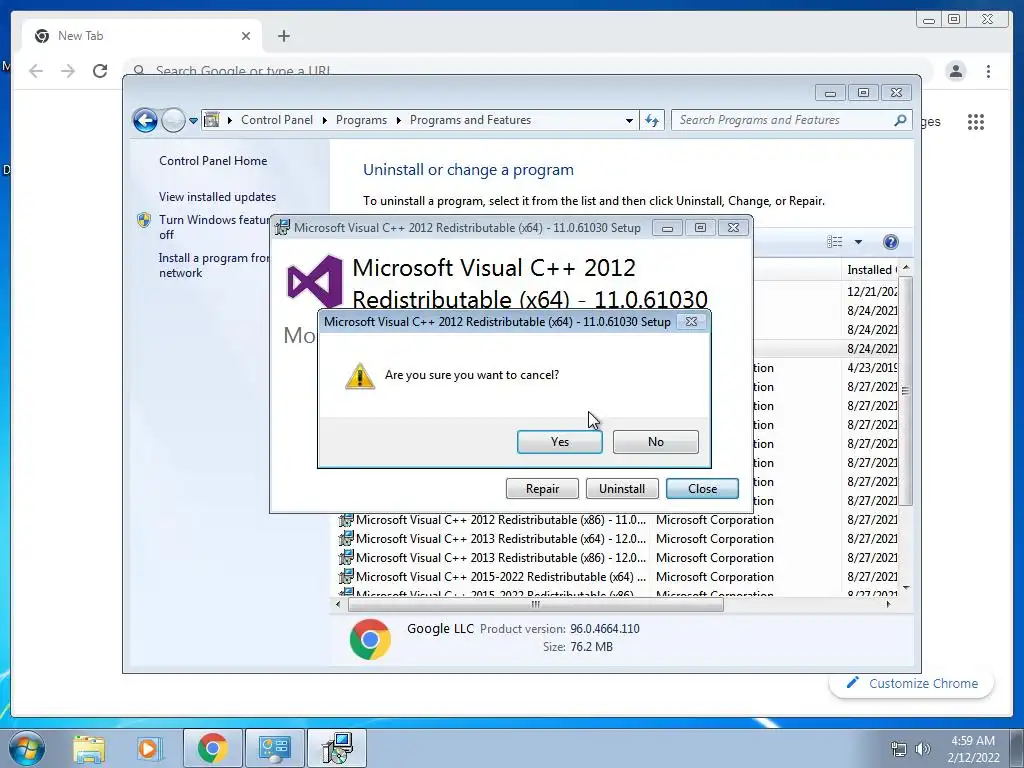Viewport: 1024px width, 768px height.
Task: Open the recent pages dropdown beside navigation arrows
Action: (193, 121)
